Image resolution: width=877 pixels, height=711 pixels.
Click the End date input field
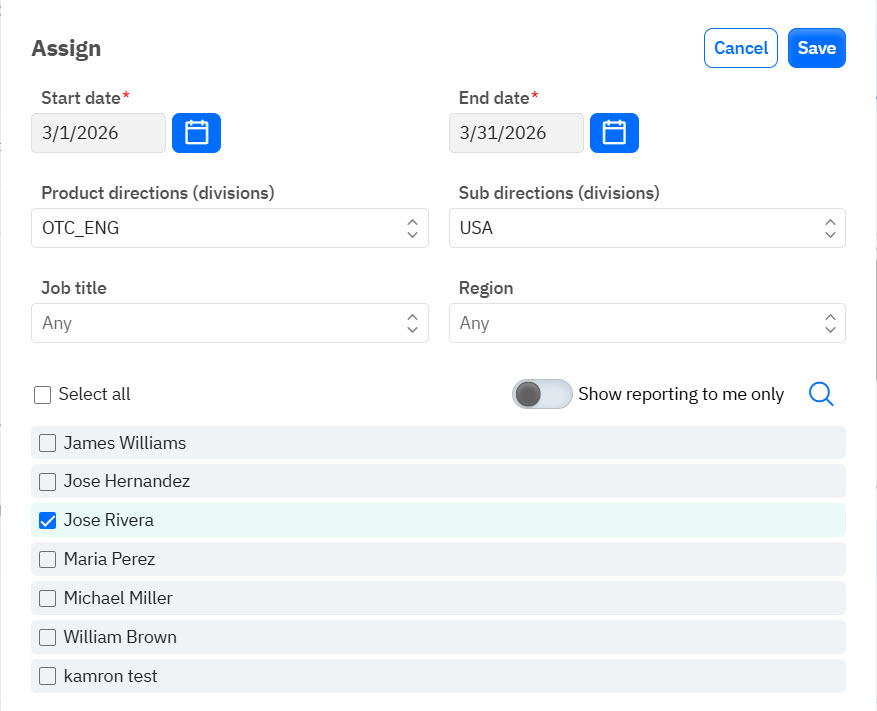[516, 133]
